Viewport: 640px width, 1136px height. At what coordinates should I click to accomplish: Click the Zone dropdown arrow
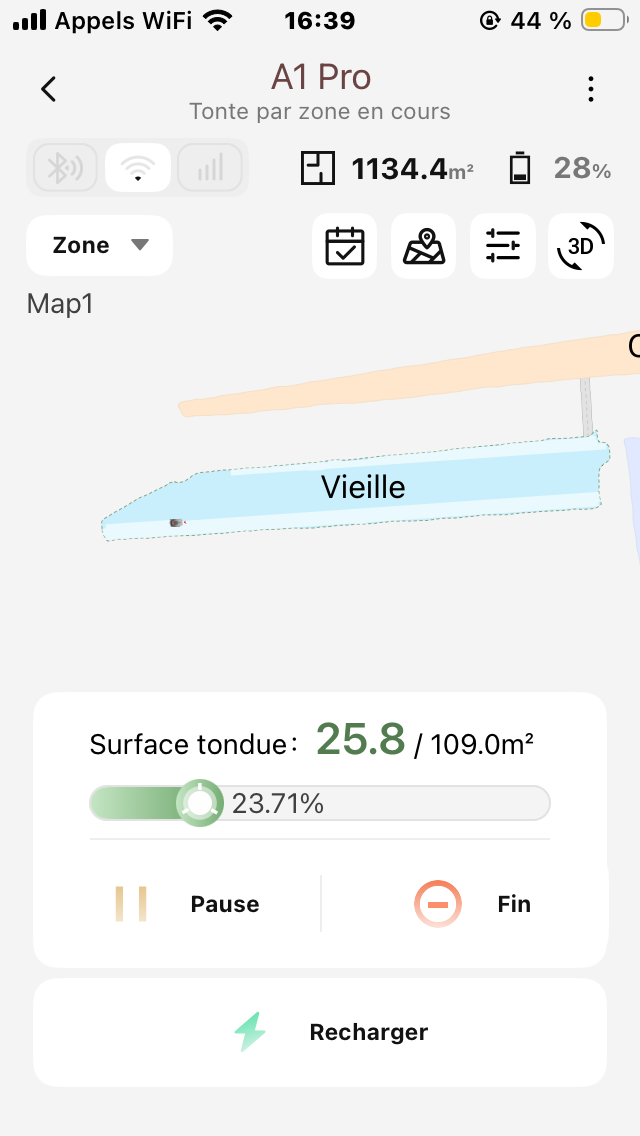[x=140, y=245]
